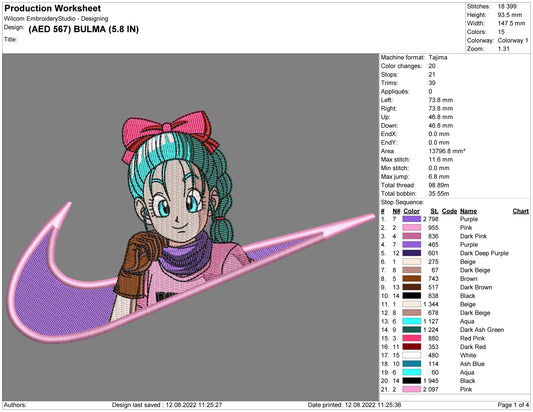This screenshot has height=412, width=533.
Task: Click the stitch count '1 344' for Beige
Action: point(431,304)
